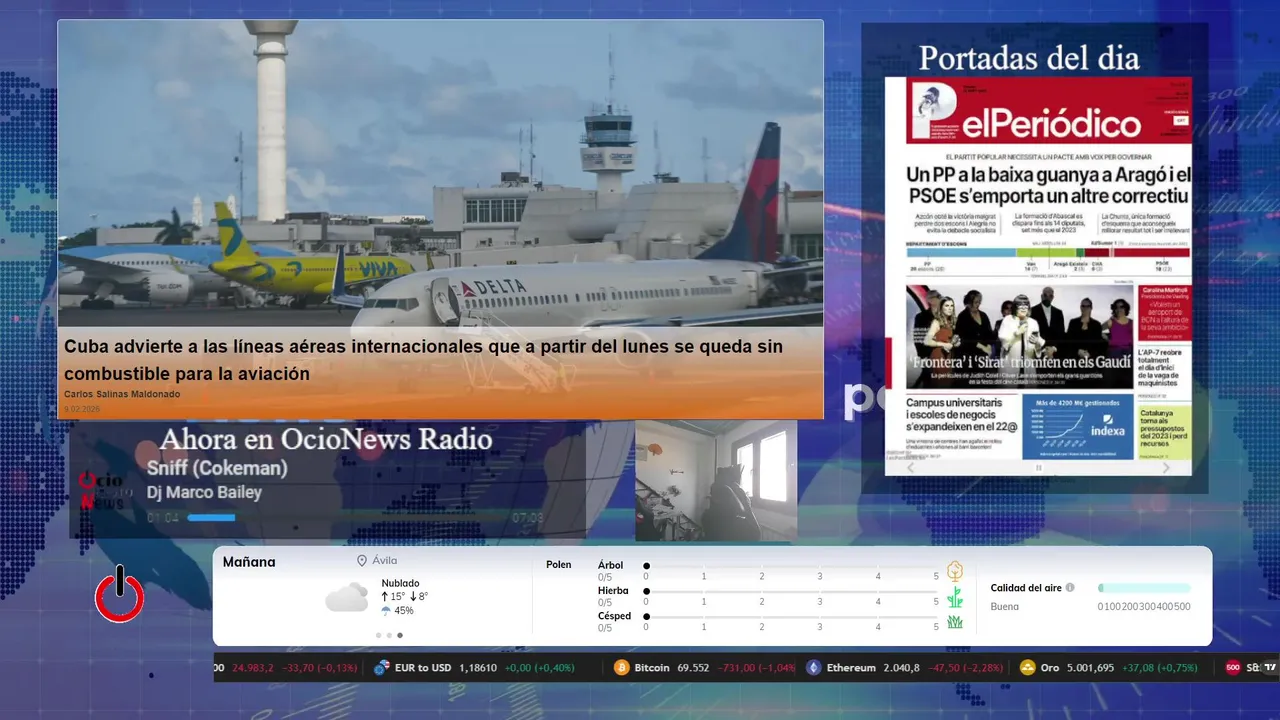Click the Césped grass pollen icon
The image size is (1280, 720).
955,622
